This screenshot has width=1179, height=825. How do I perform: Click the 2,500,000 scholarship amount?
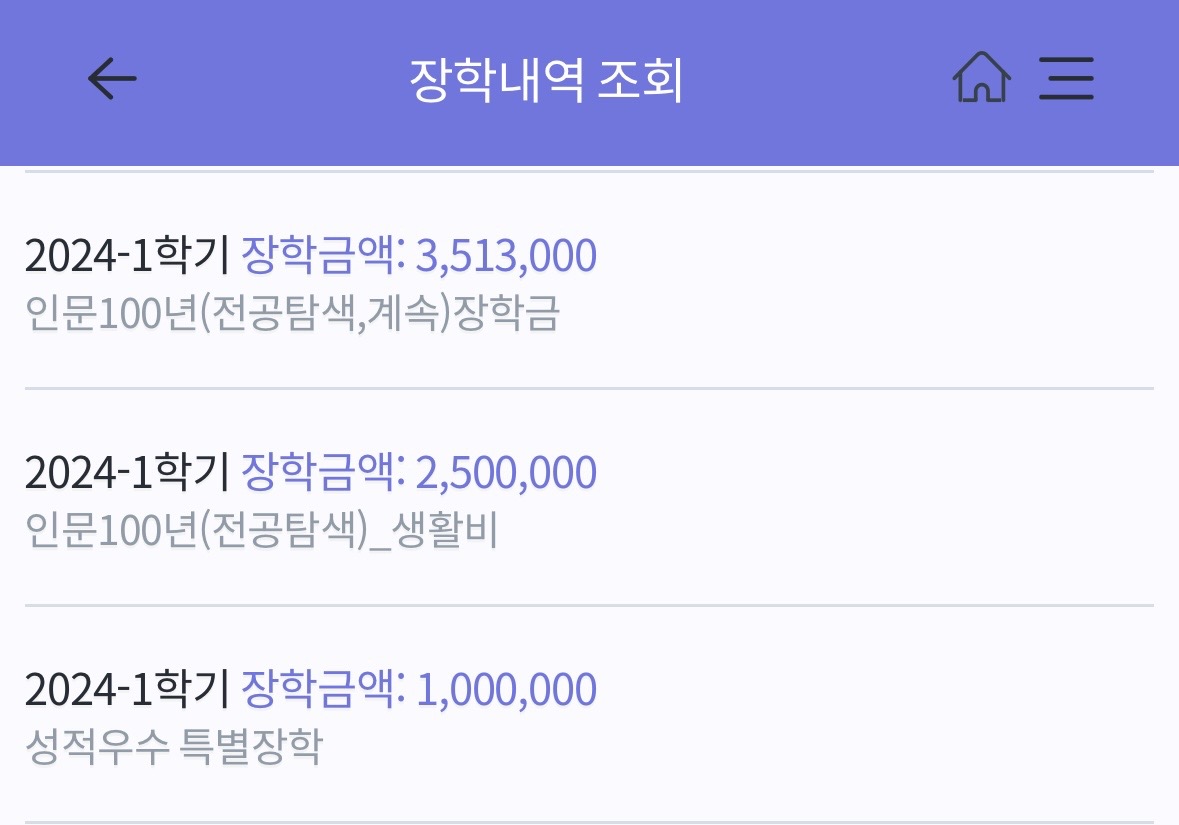[506, 473]
